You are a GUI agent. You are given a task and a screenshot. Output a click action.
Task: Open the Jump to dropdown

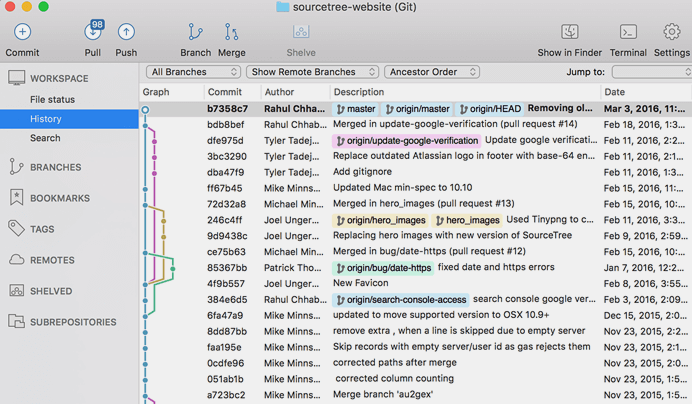coord(651,72)
